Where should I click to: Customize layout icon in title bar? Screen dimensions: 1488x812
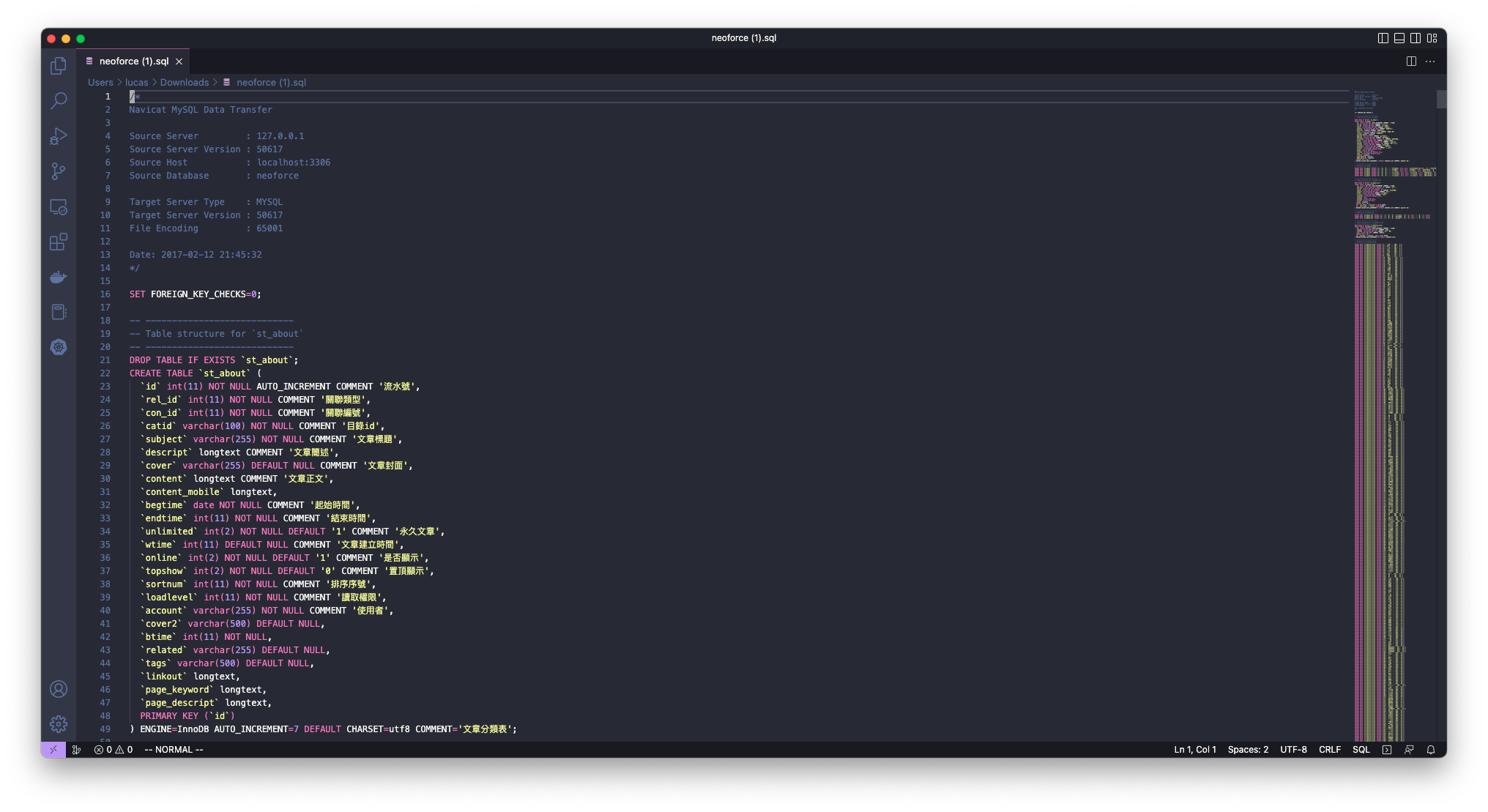click(1432, 38)
